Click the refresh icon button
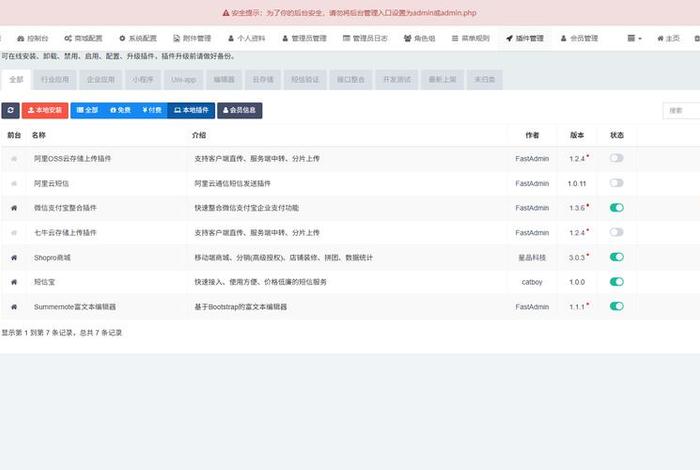Image resolution: width=700 pixels, height=470 pixels. [11, 110]
